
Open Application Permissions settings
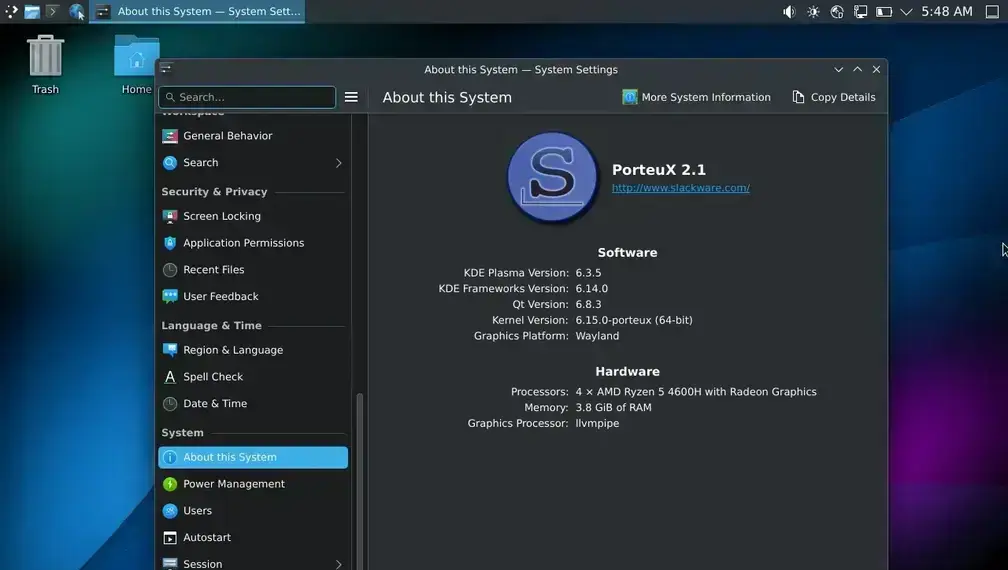pos(253,243)
